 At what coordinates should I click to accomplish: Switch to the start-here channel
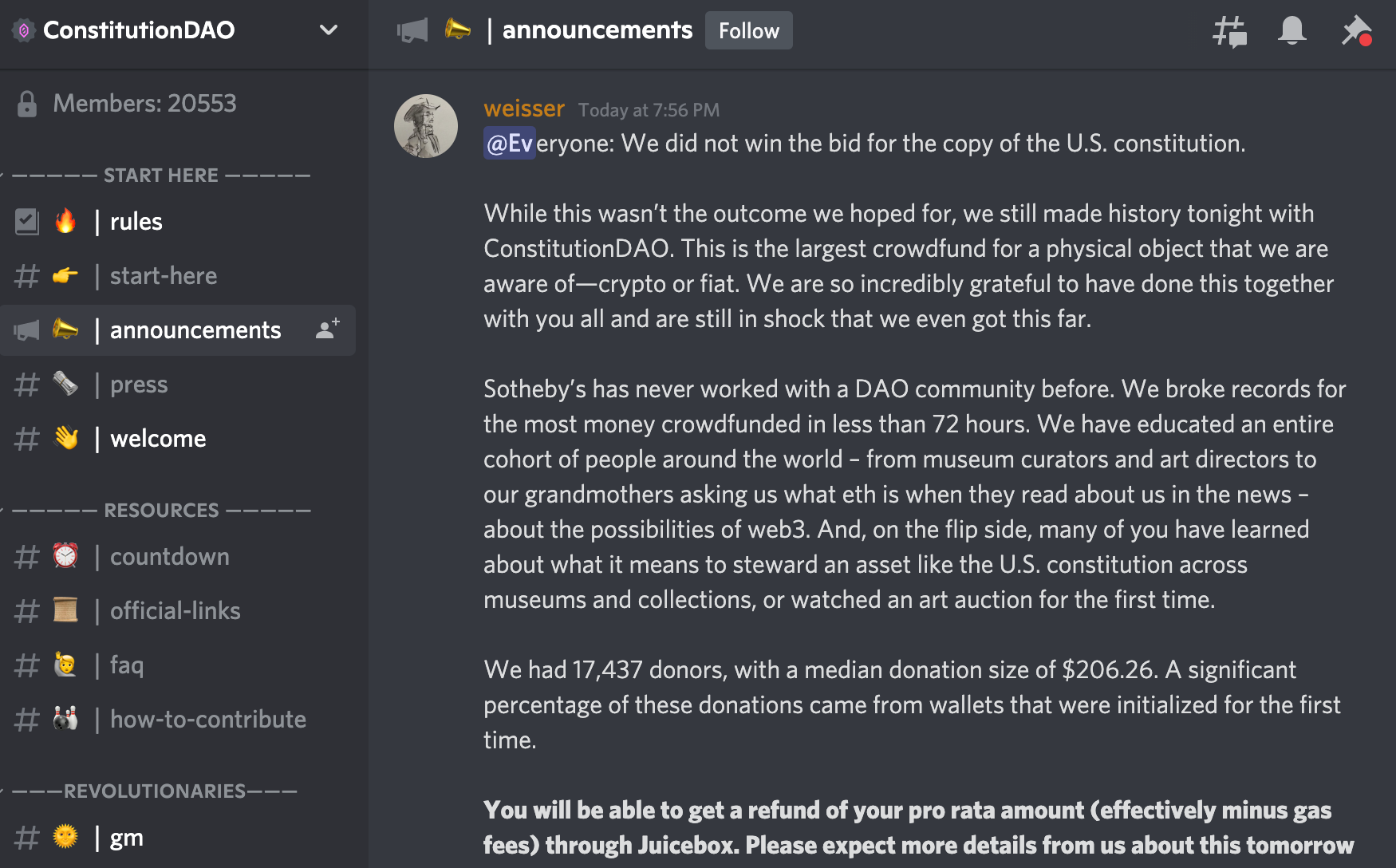[x=163, y=276]
